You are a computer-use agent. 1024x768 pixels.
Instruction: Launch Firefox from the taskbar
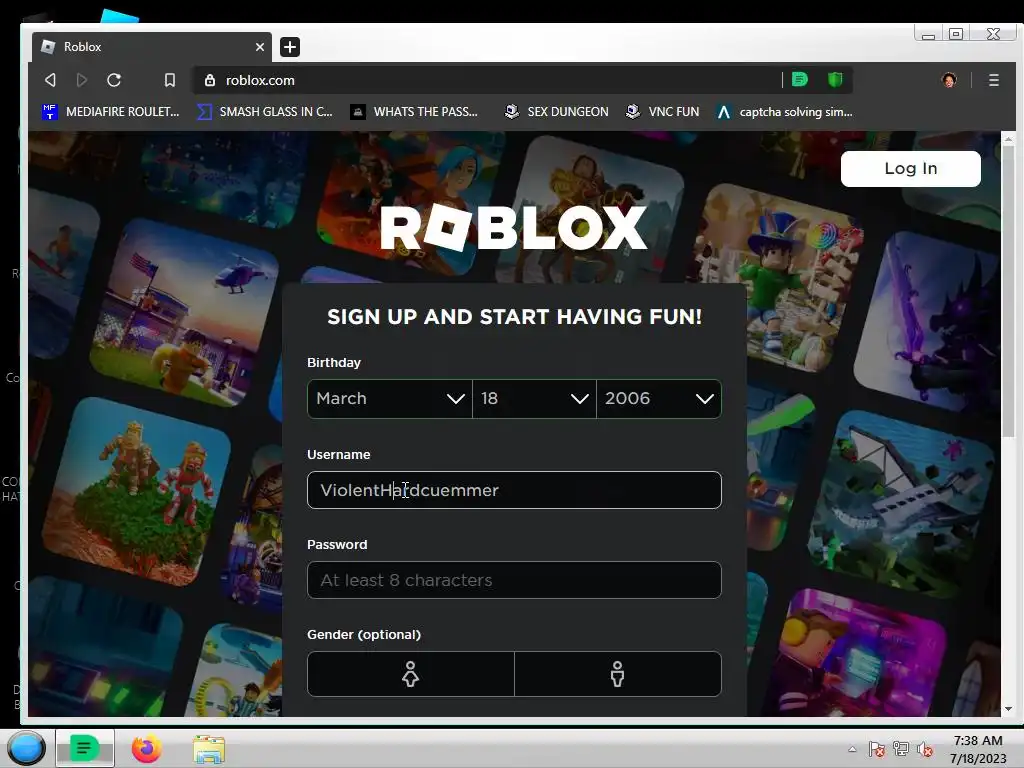tap(146, 748)
